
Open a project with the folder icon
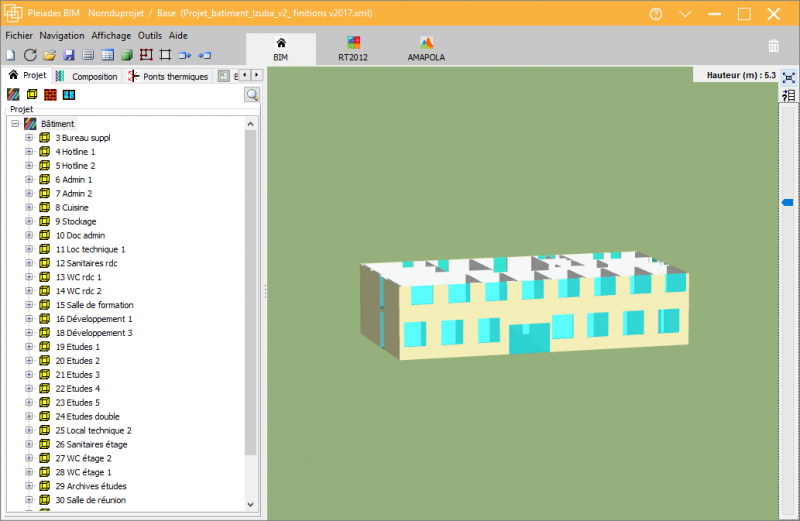coord(49,55)
